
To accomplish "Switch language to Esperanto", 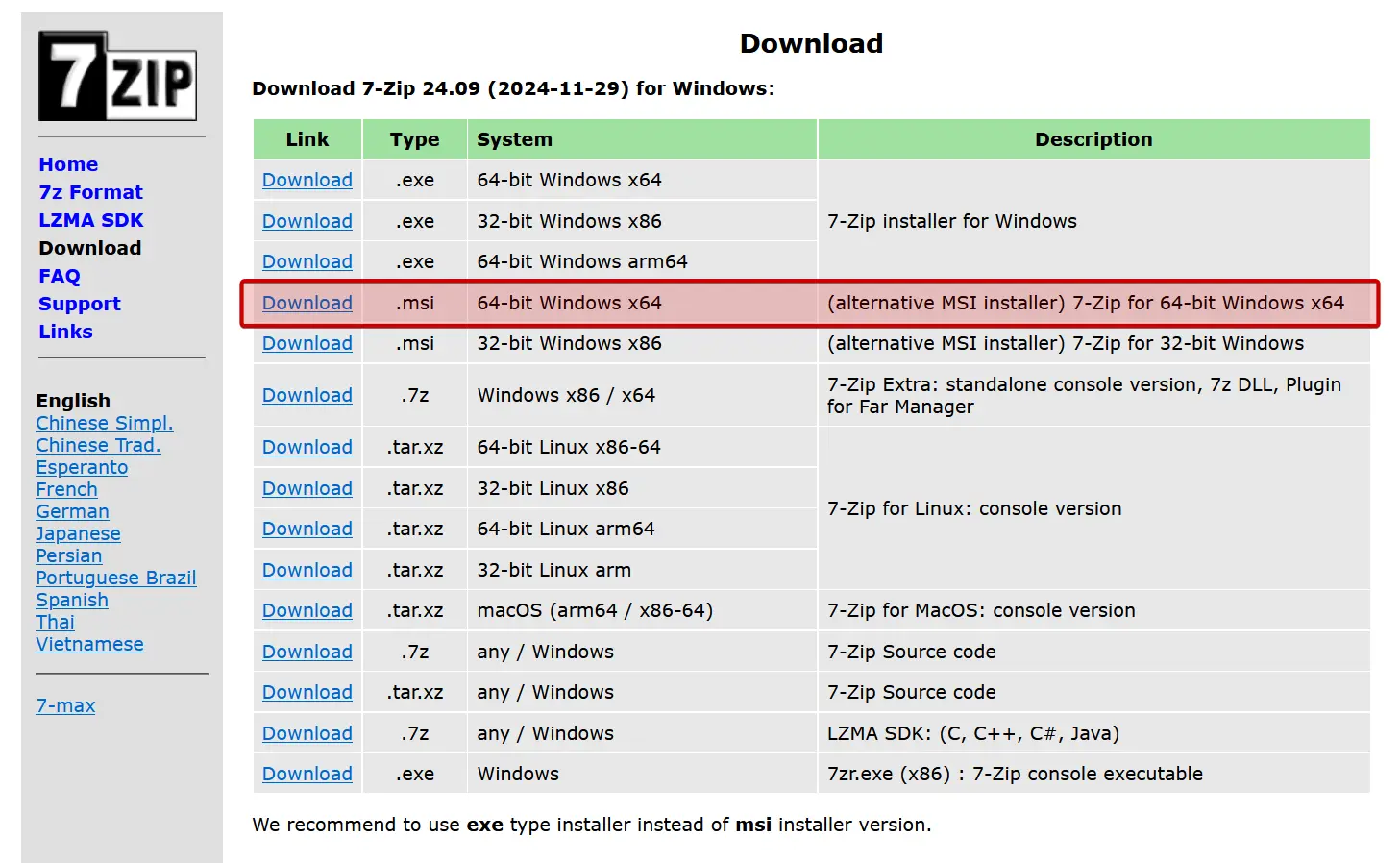I will pyautogui.click(x=82, y=467).
